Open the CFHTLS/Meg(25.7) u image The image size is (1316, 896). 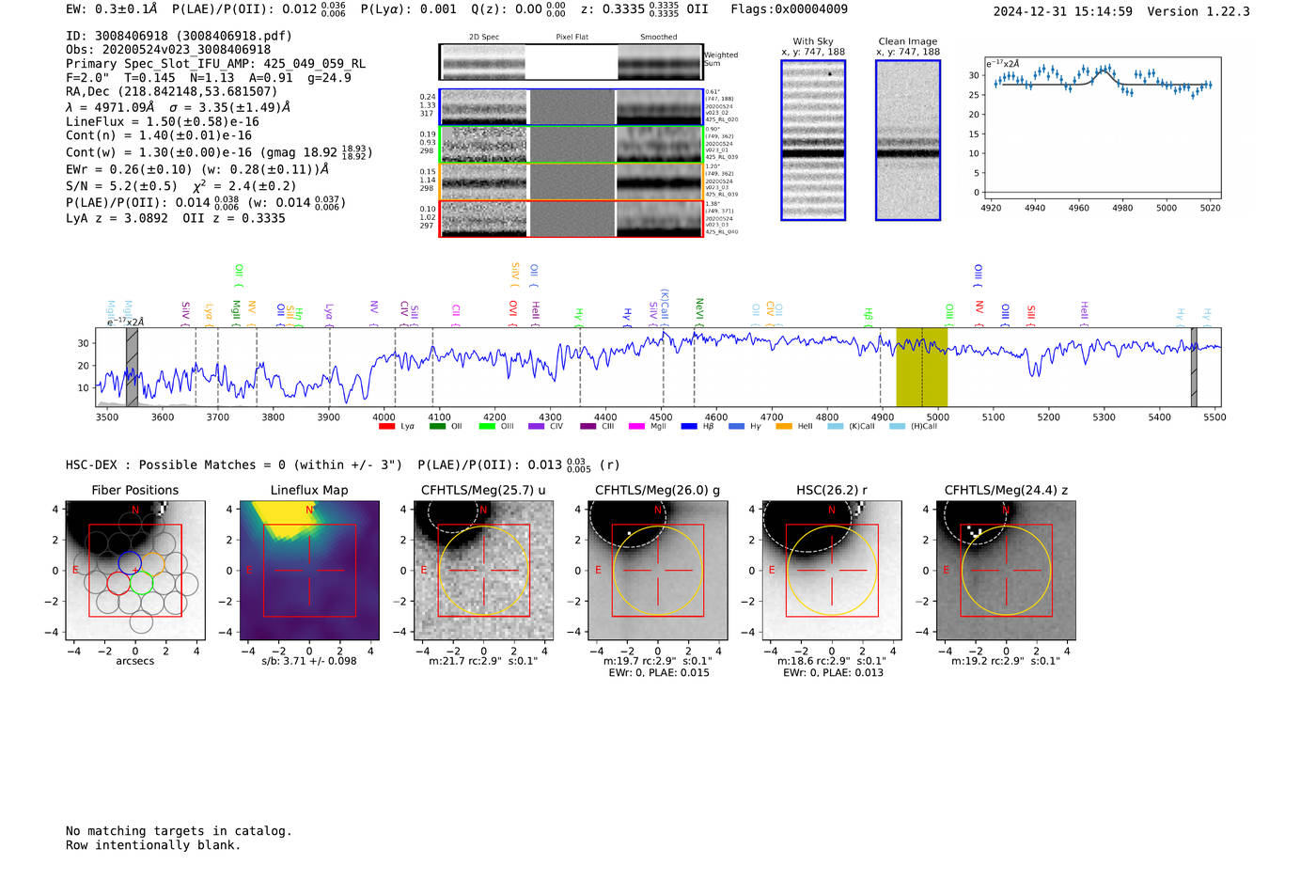(483, 571)
